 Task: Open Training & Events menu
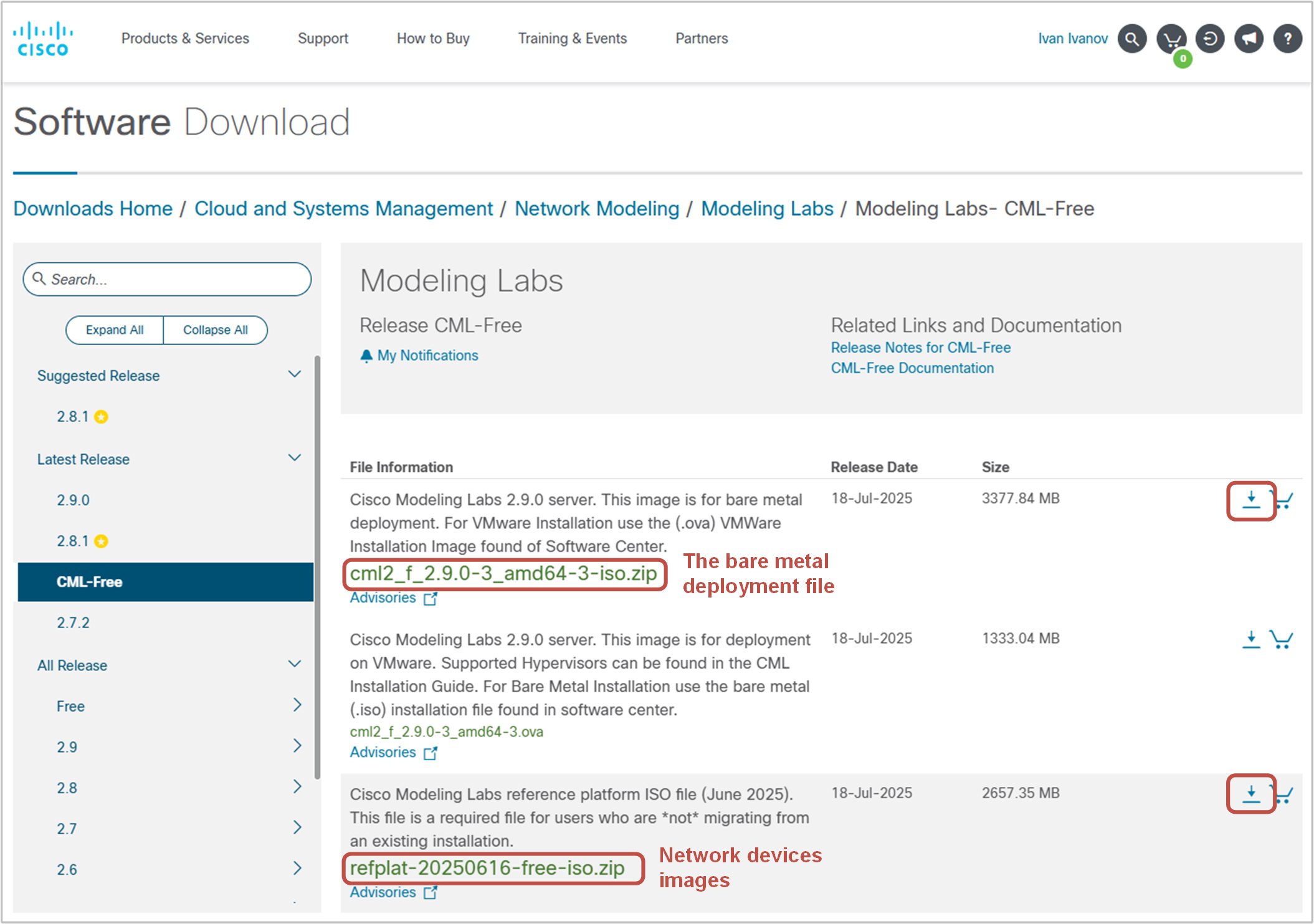pos(573,39)
